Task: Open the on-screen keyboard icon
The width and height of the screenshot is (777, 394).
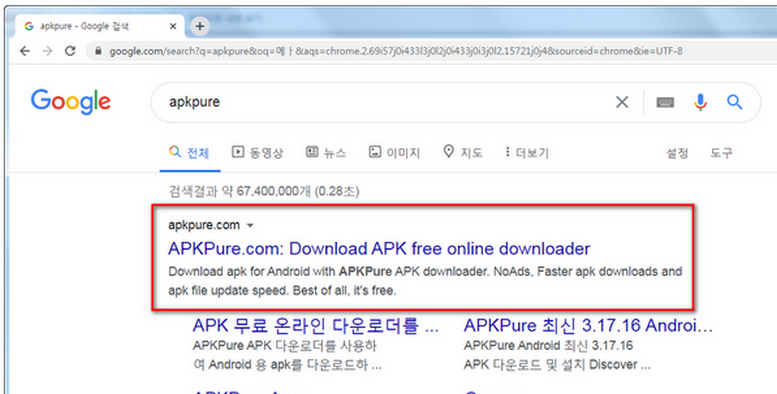Action: tap(665, 102)
